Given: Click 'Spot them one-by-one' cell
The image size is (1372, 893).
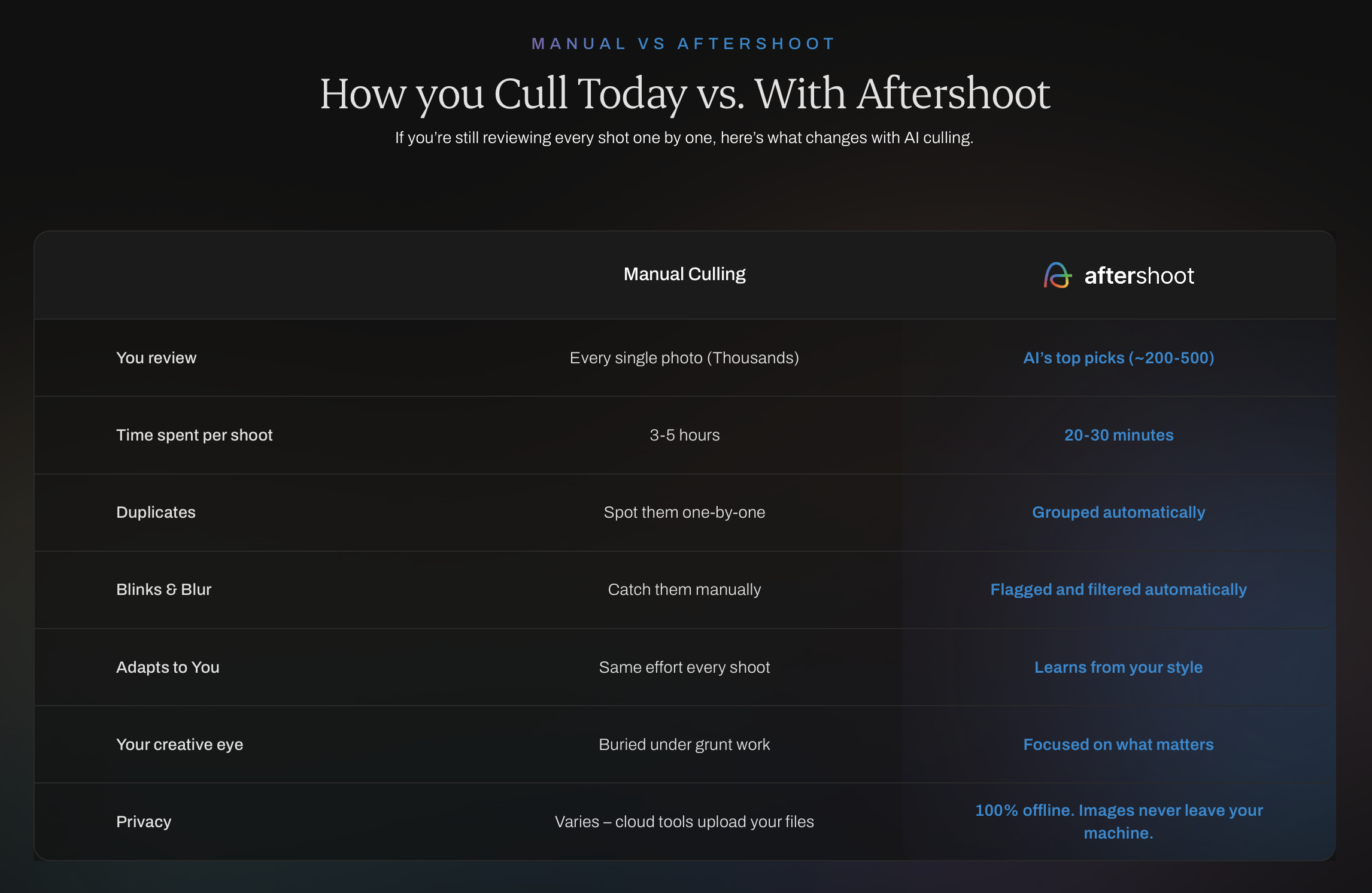Looking at the screenshot, I should (684, 512).
